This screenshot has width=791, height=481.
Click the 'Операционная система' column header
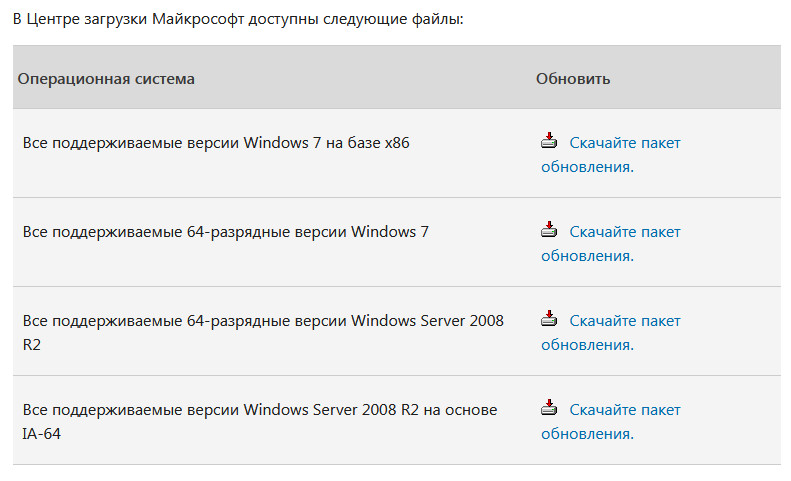pos(106,79)
